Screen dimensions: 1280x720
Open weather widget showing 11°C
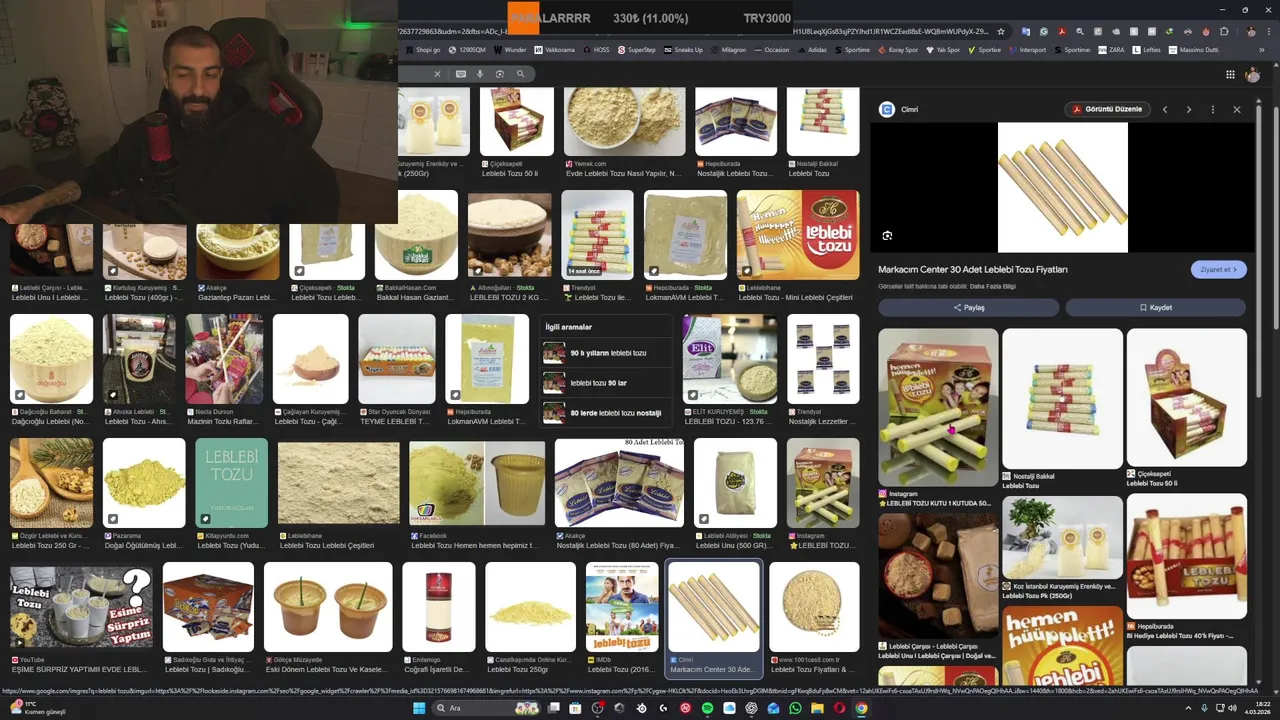pos(38,708)
